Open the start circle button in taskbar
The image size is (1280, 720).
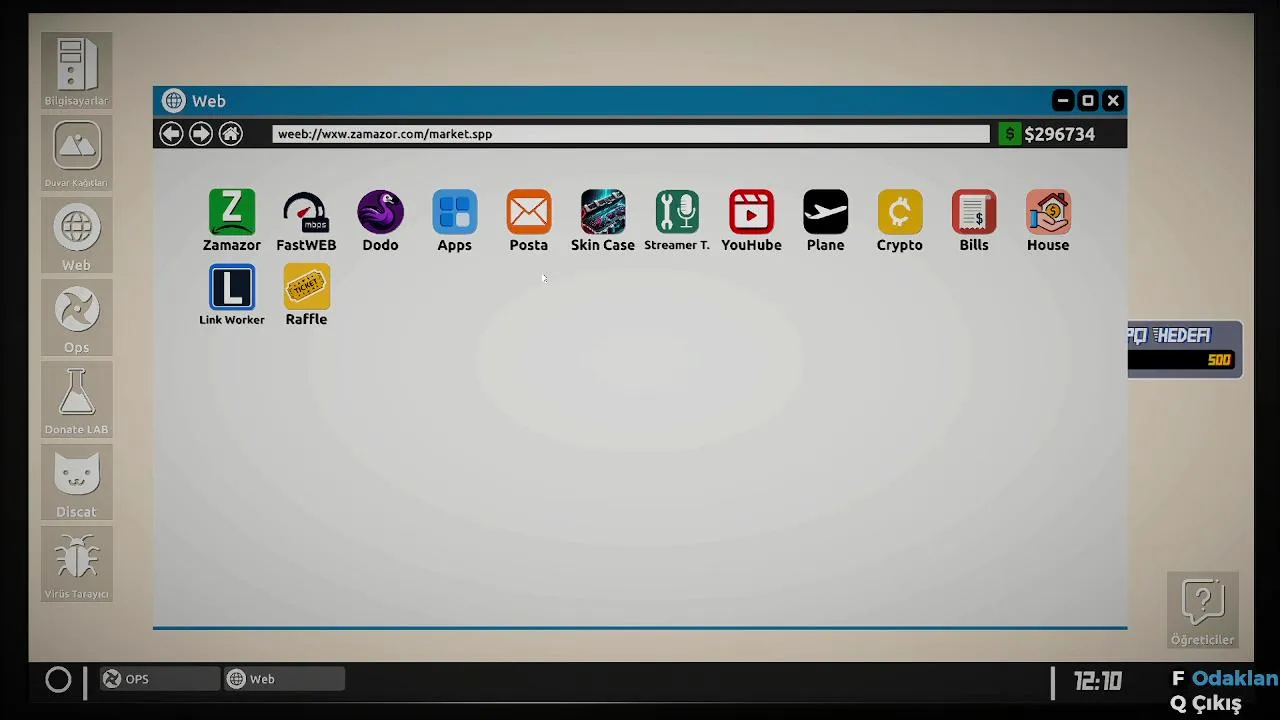pyautogui.click(x=59, y=680)
